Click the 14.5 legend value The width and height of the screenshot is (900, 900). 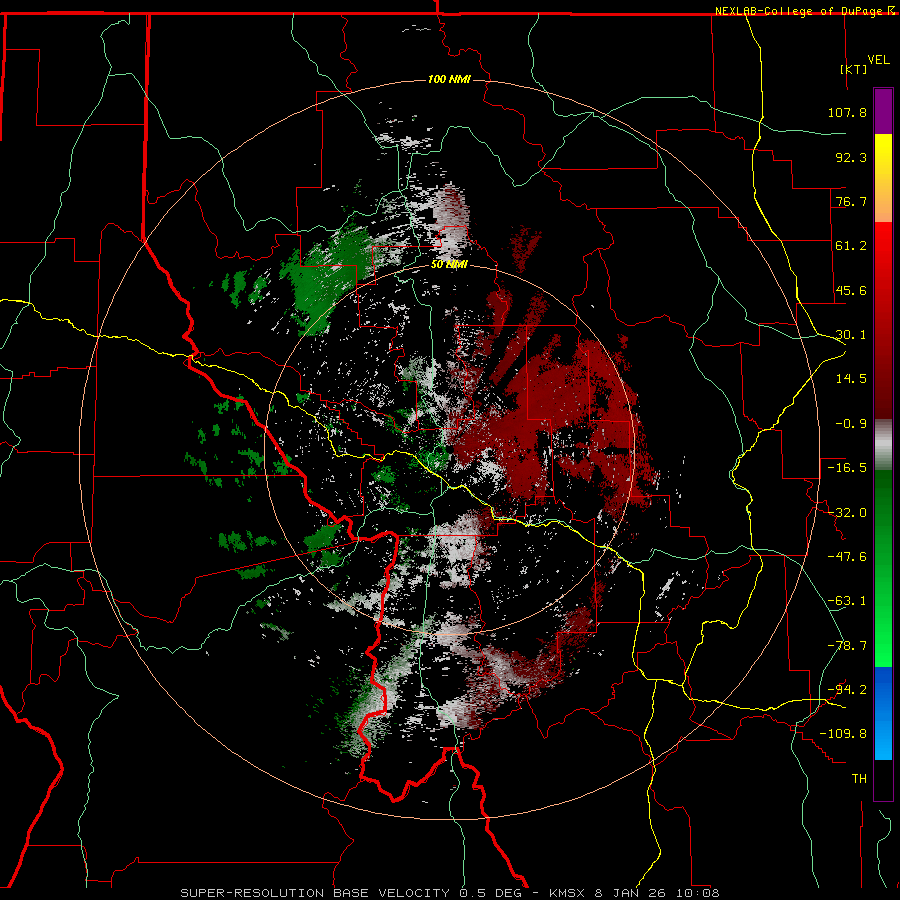851,379
